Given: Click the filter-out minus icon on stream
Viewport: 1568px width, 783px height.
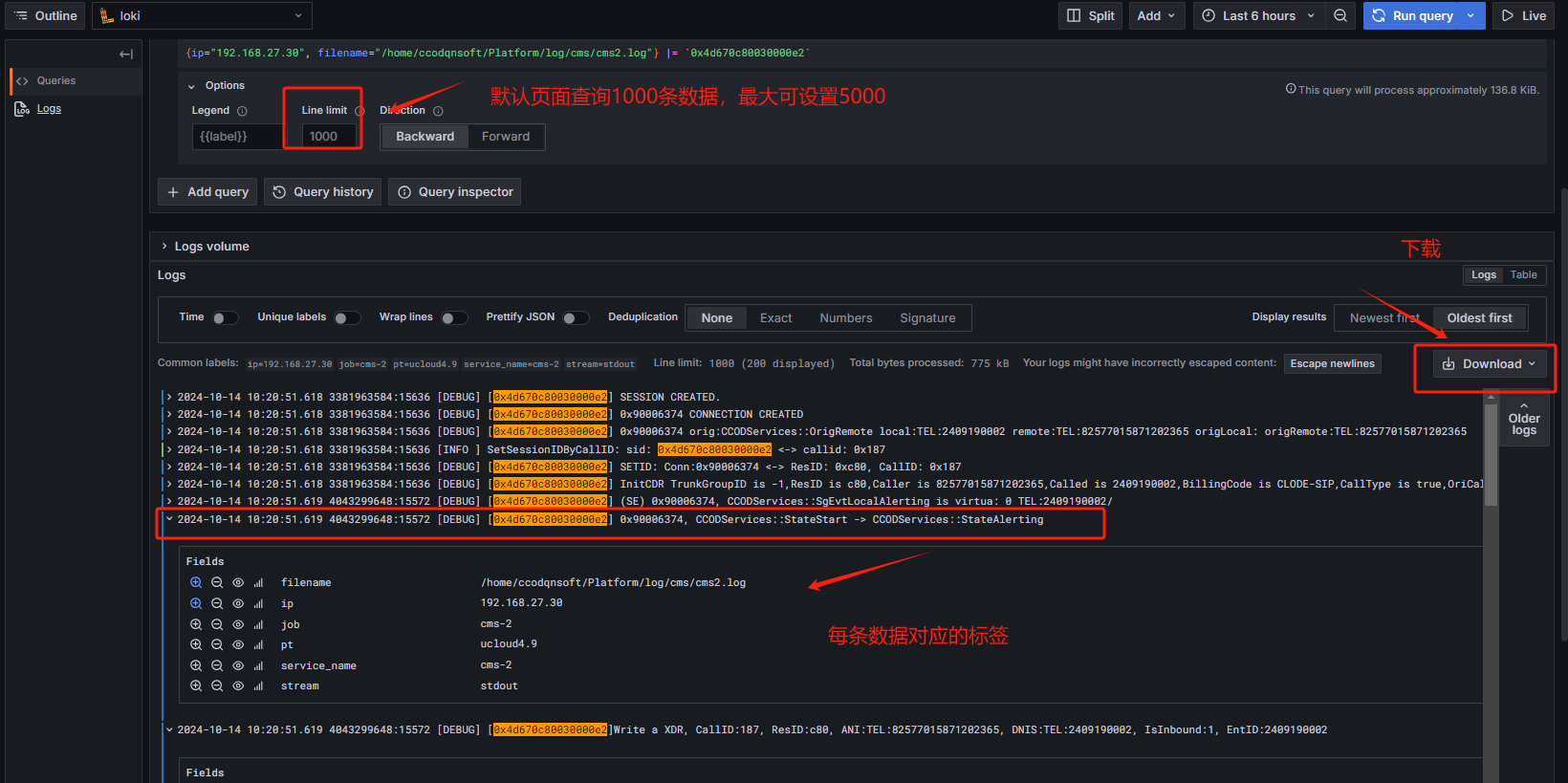Looking at the screenshot, I should 217,685.
